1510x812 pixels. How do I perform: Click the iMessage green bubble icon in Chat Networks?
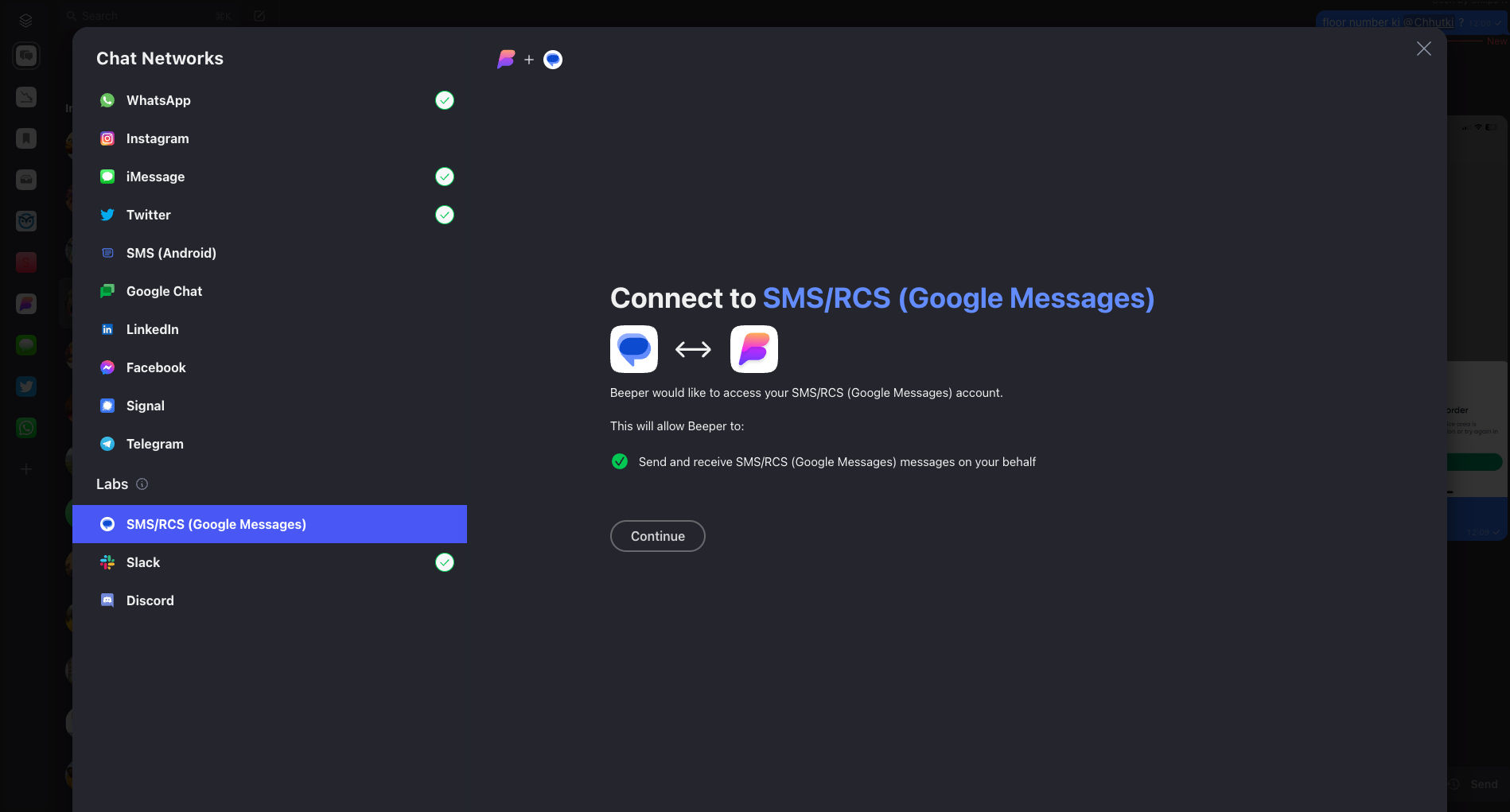107,177
